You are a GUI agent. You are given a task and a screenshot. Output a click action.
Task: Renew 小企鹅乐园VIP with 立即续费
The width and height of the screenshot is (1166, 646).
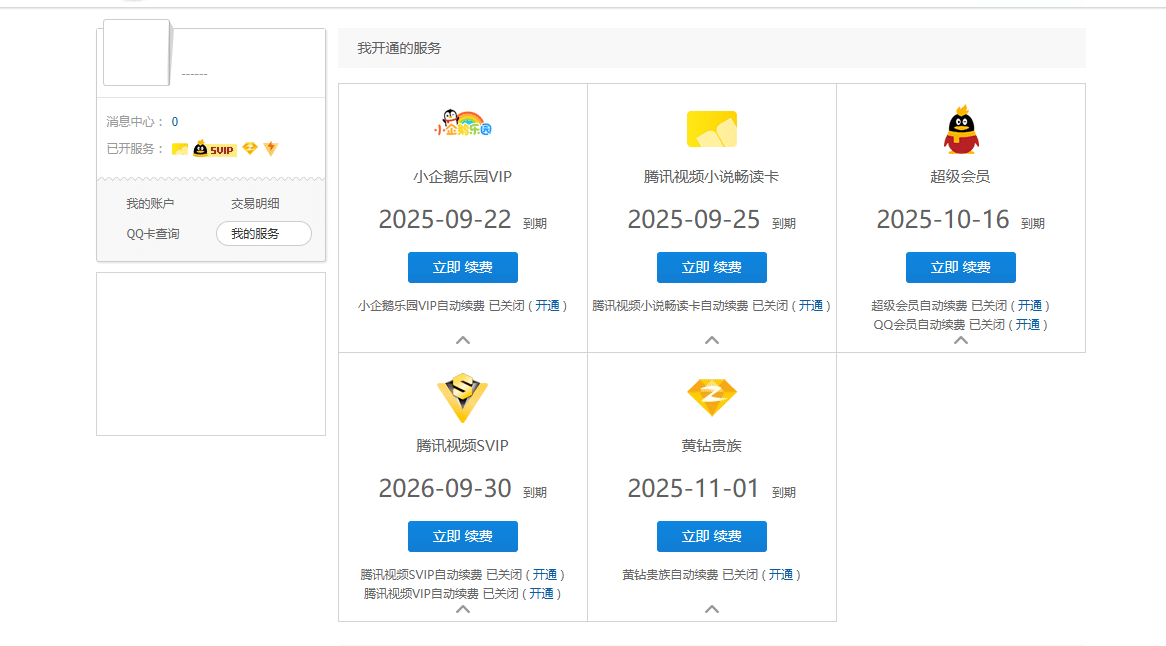pyautogui.click(x=463, y=268)
